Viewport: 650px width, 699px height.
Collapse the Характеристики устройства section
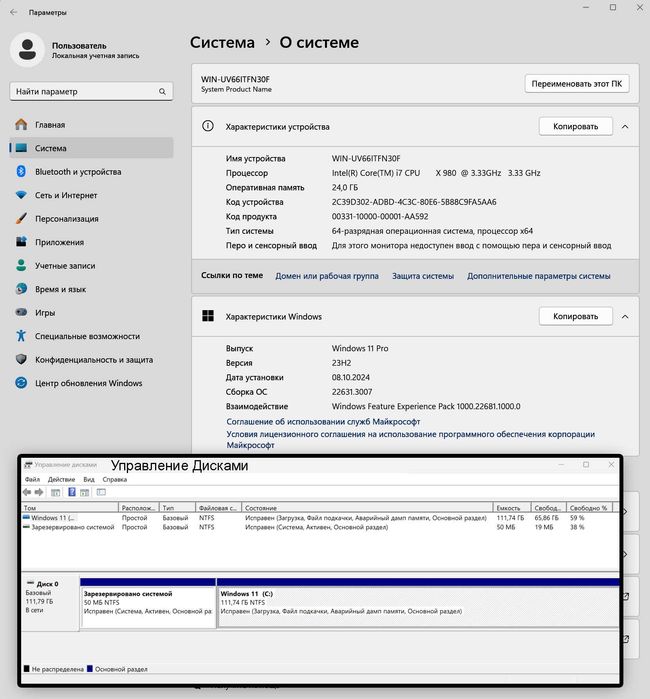(625, 127)
